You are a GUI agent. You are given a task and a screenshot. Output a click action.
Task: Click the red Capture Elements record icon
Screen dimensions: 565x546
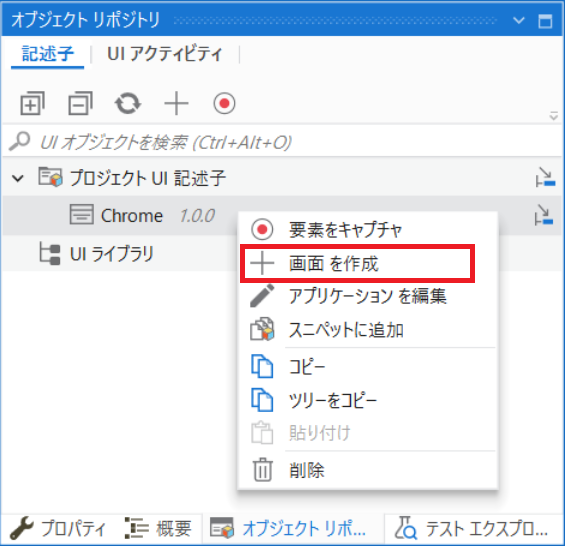[224, 103]
